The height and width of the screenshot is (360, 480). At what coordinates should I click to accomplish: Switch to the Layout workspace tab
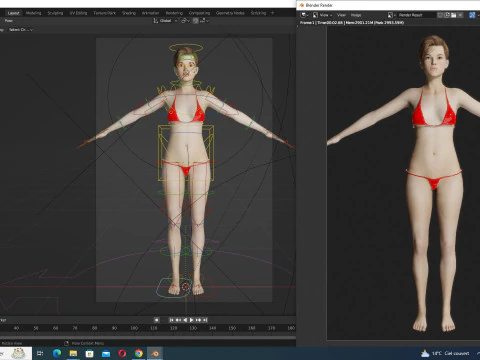14,13
